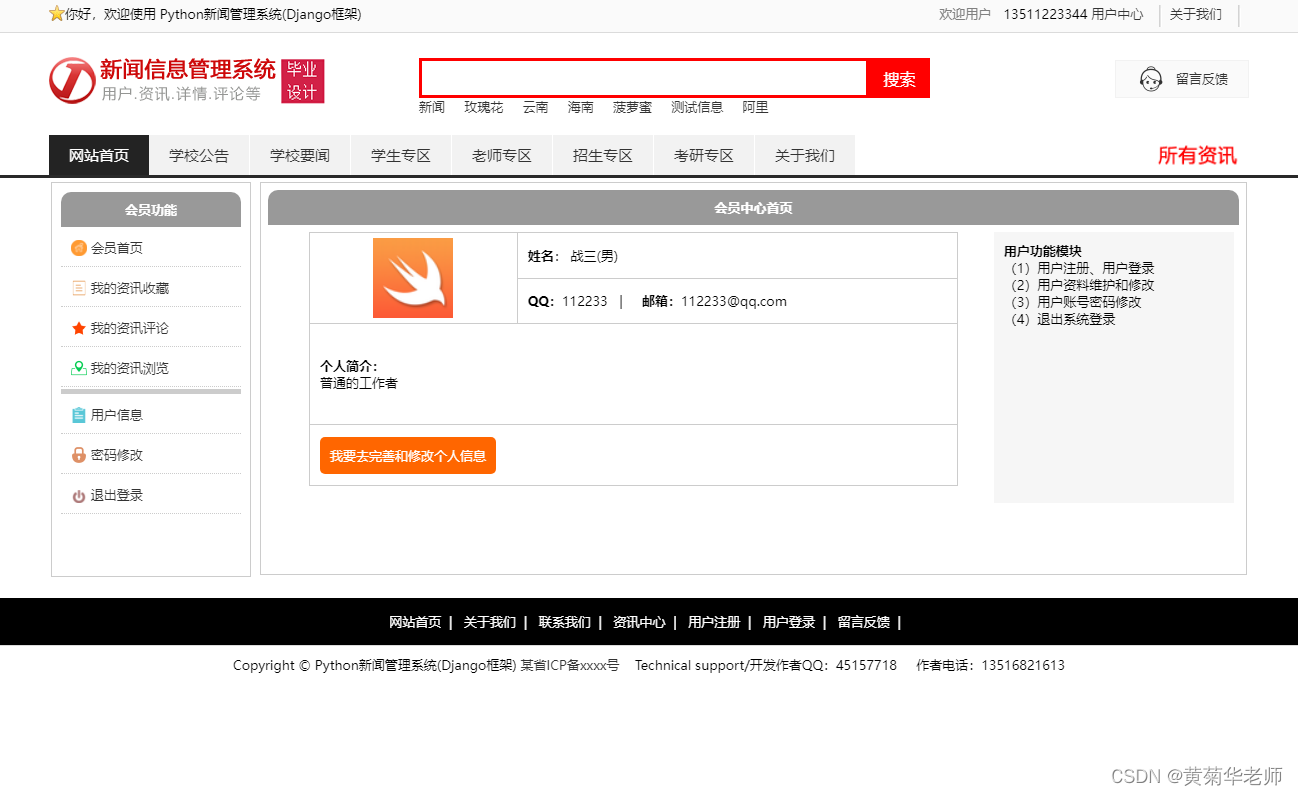1298x796 pixels.
Task: Select the 老师专区 navigation tab
Action: click(x=501, y=155)
